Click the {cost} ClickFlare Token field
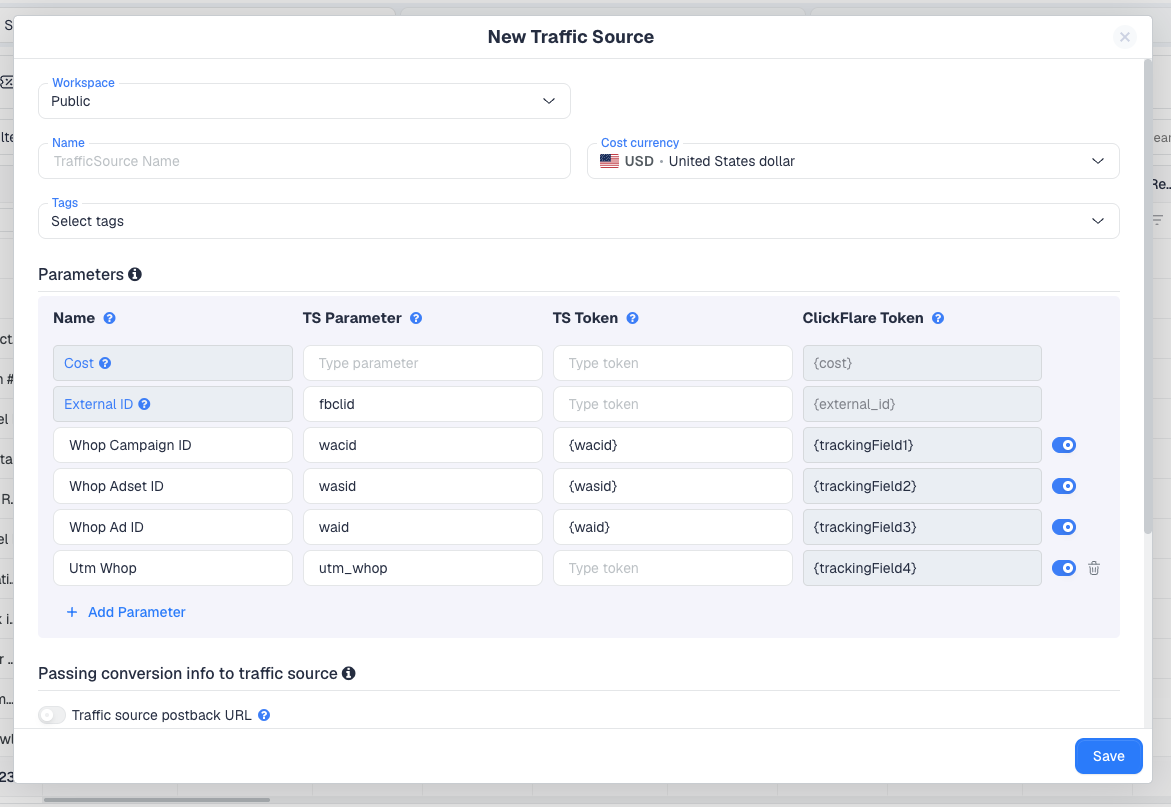 [922, 363]
